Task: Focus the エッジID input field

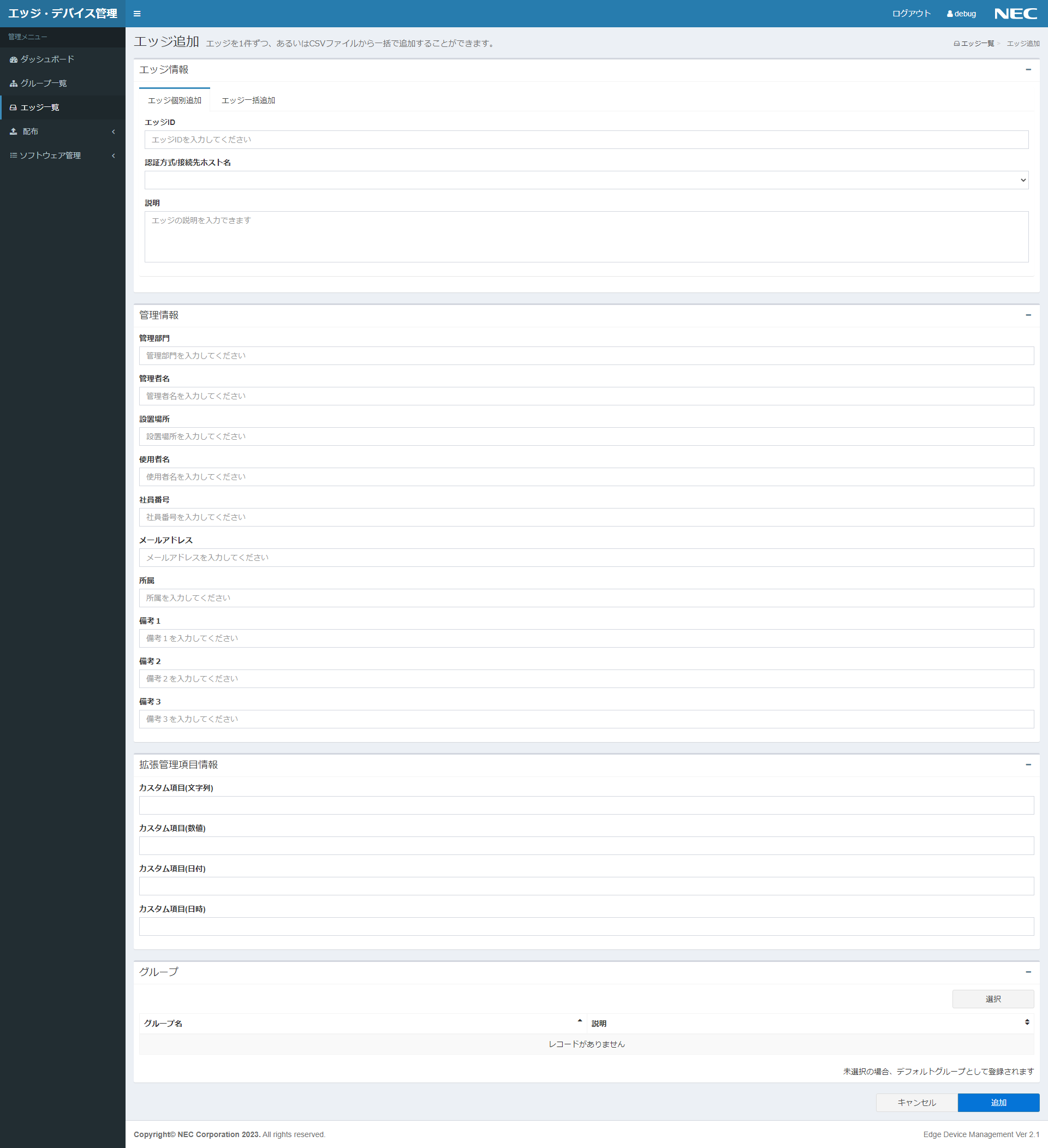Action: click(x=586, y=140)
